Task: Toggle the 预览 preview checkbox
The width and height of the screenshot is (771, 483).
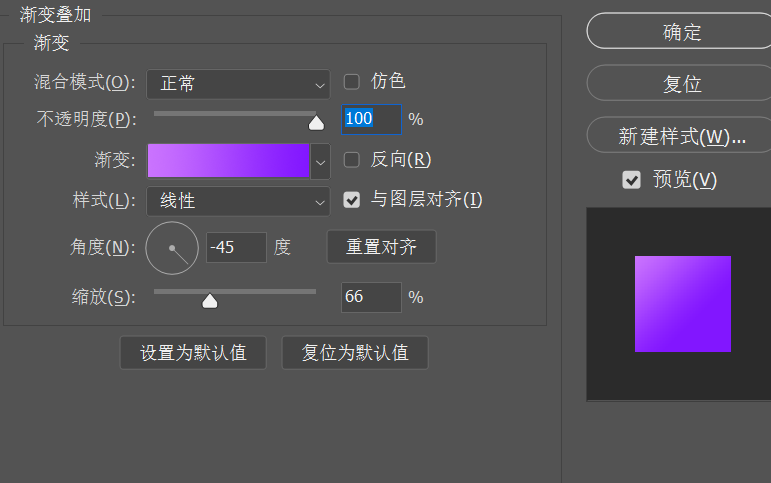Action: tap(631, 180)
